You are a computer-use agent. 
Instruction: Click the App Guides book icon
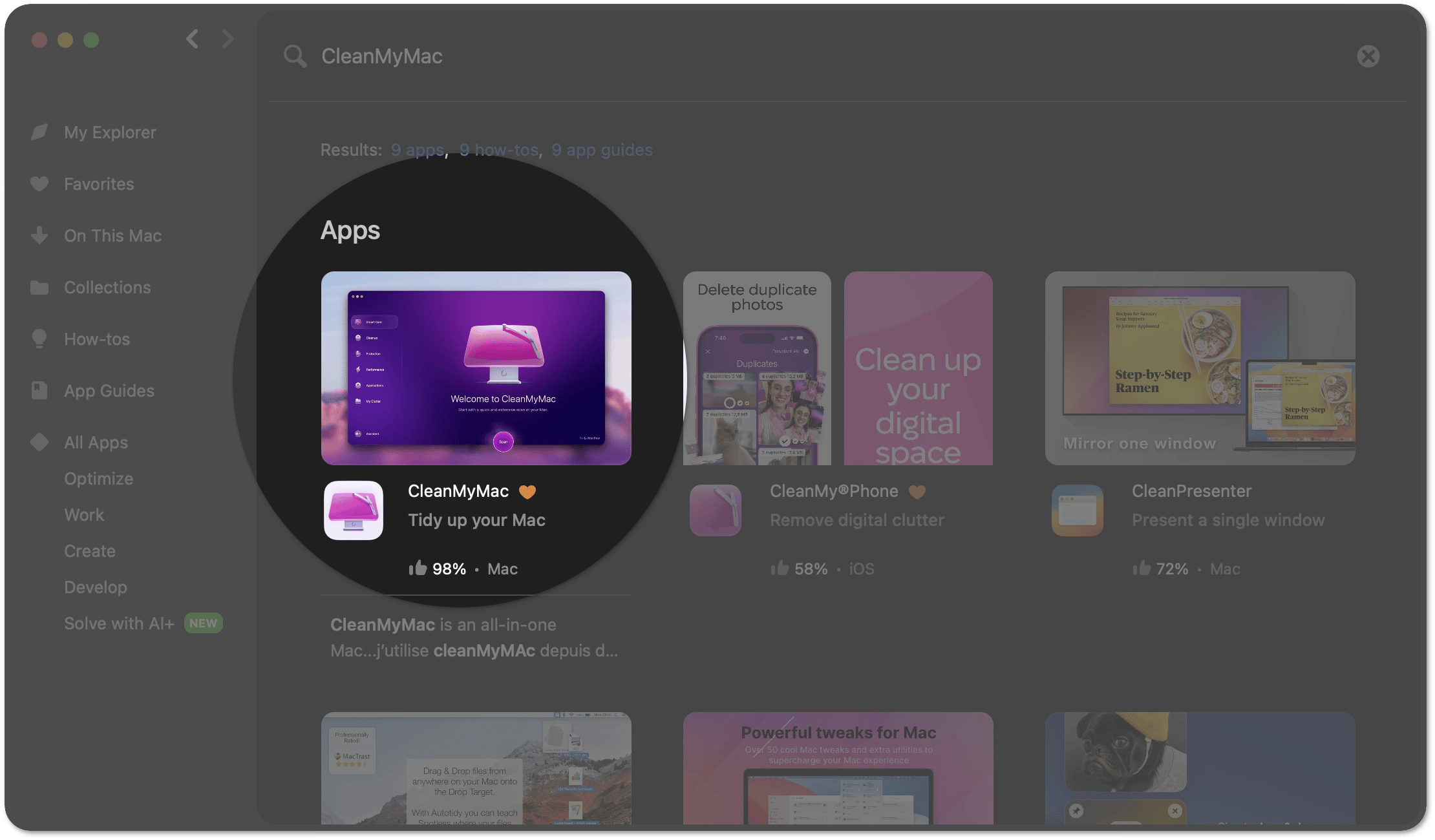click(x=39, y=390)
